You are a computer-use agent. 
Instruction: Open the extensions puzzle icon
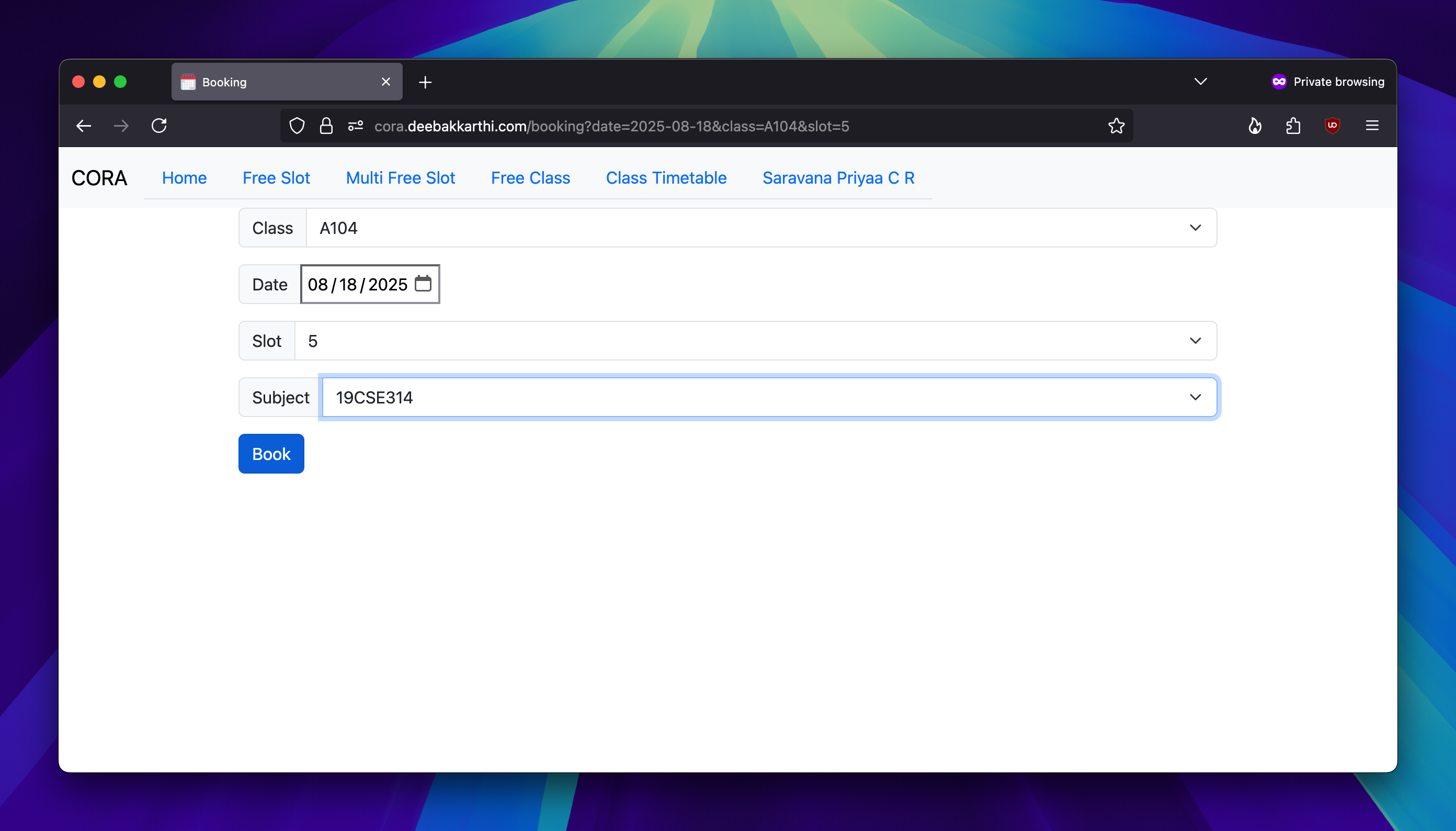click(x=1293, y=126)
